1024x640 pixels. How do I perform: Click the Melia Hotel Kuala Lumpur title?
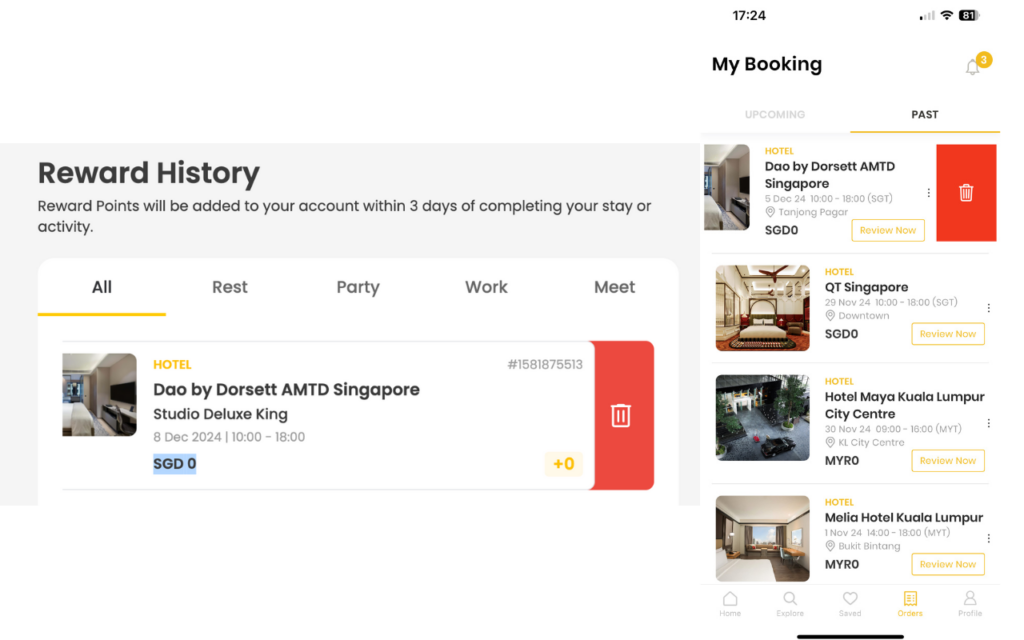903,517
